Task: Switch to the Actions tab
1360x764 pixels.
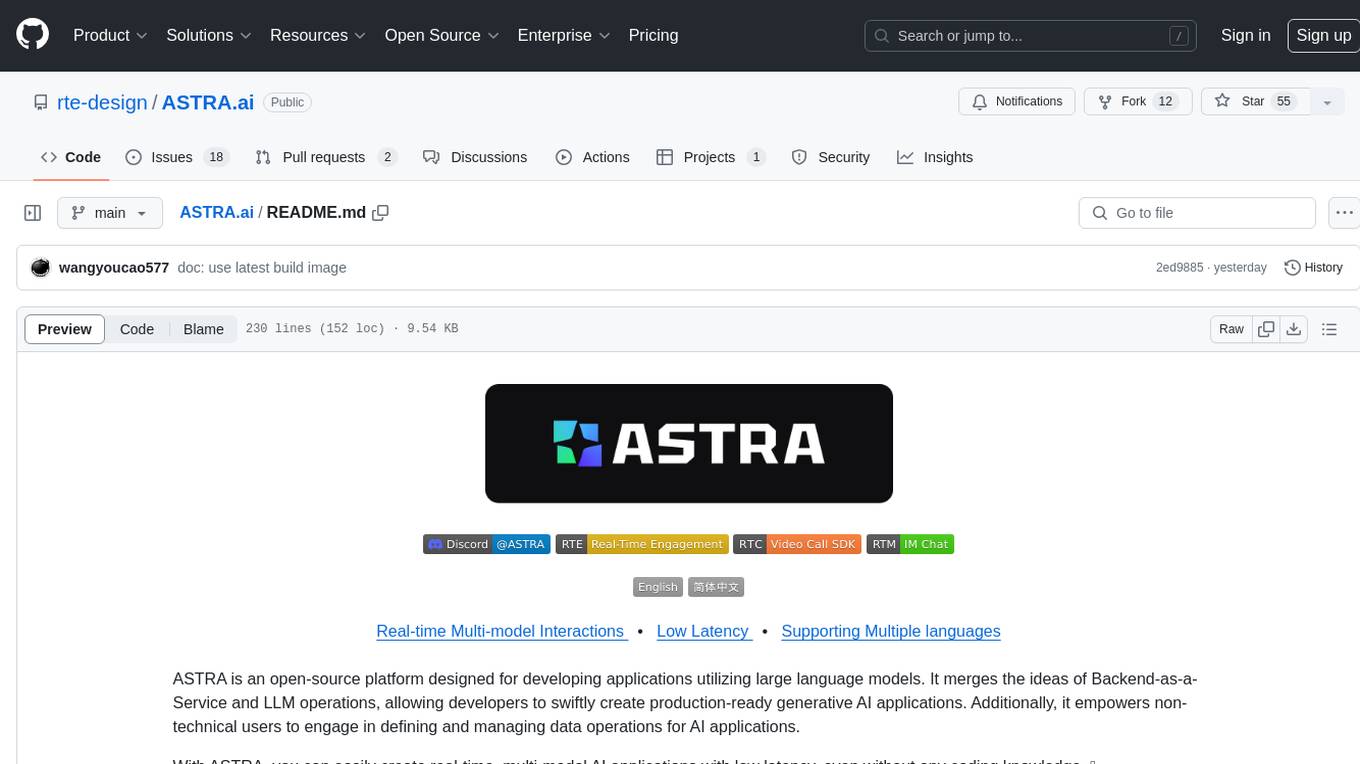Action: click(592, 157)
